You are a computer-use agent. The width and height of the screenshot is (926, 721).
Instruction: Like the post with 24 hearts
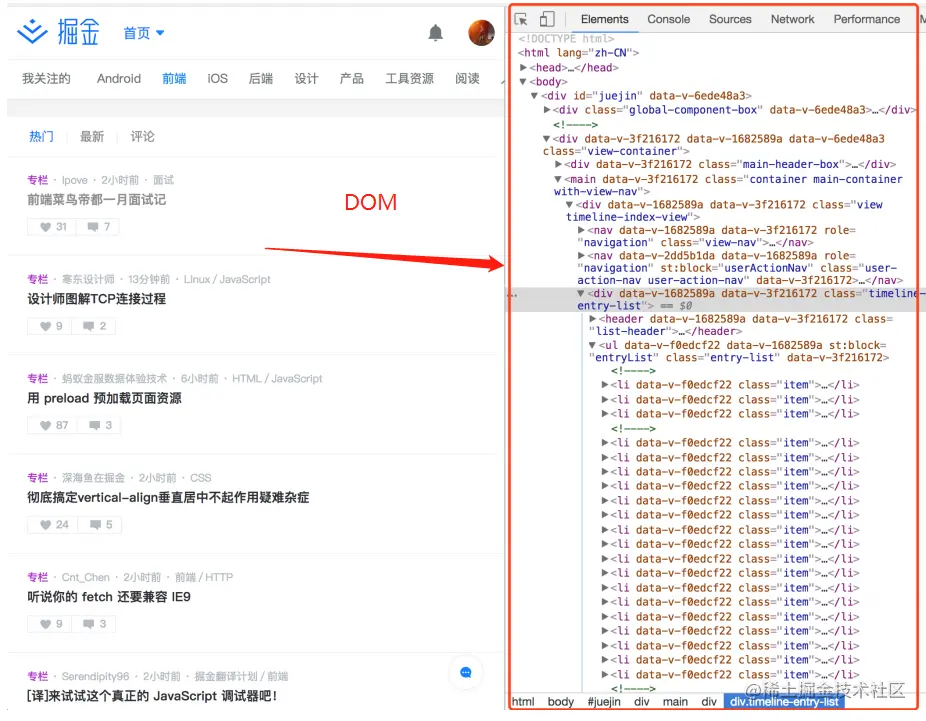54,524
